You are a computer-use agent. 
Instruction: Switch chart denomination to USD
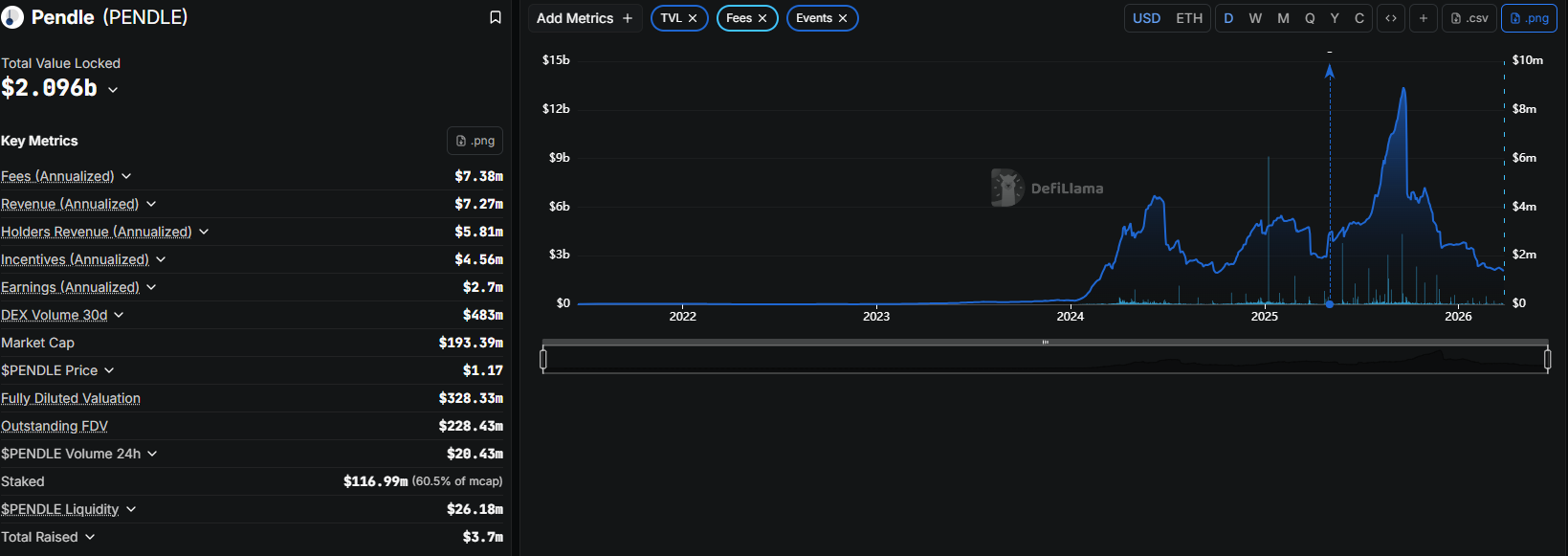click(1146, 18)
